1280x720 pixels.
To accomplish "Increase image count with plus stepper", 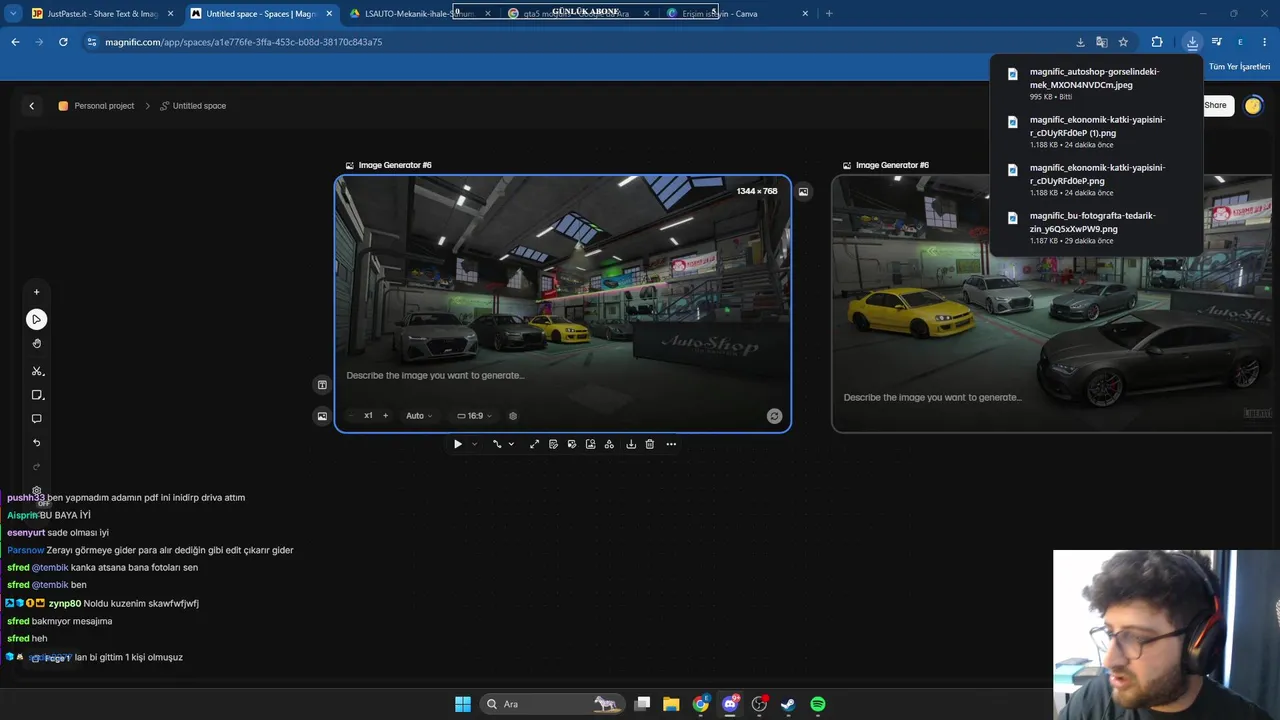I will coord(385,416).
